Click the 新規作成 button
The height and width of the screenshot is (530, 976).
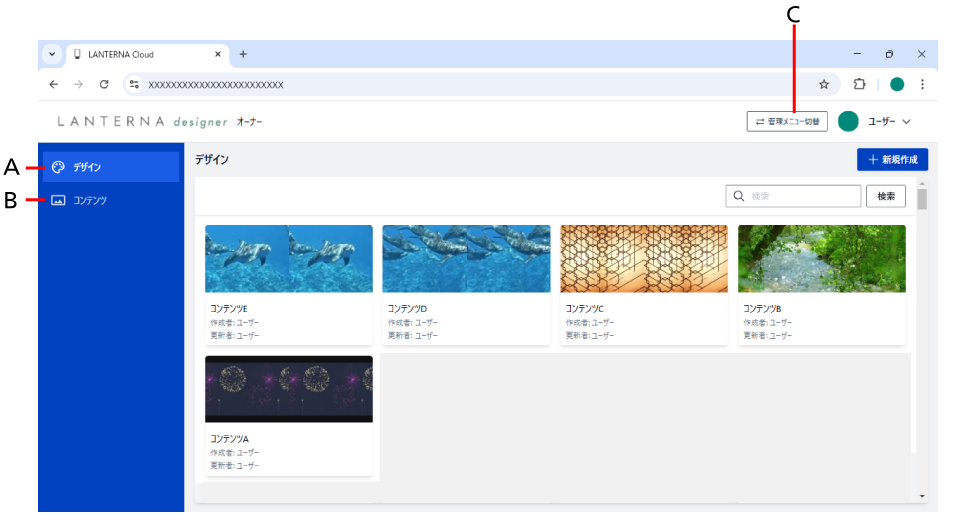[x=892, y=159]
